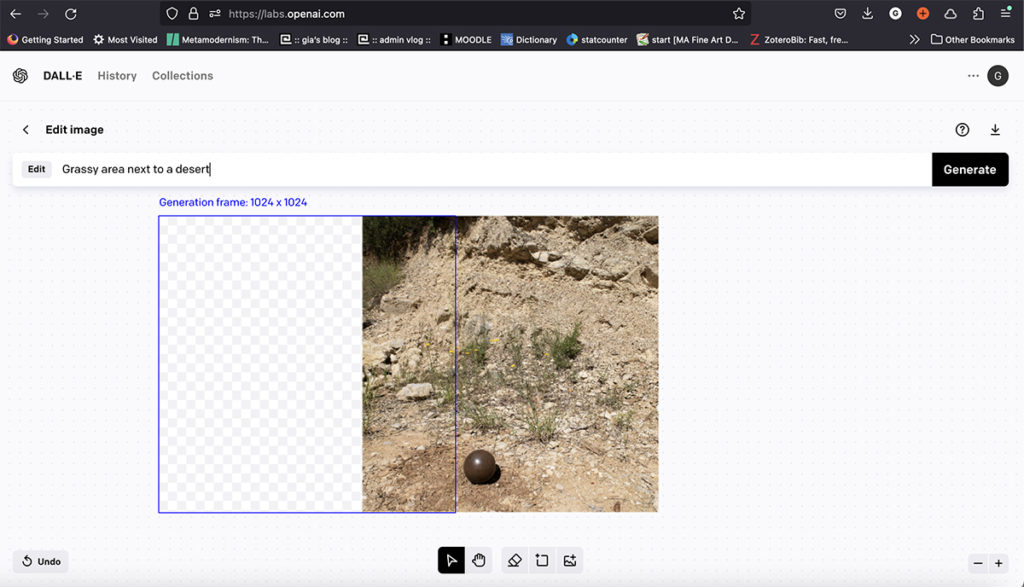Open the Getting Started bookmark
The image size is (1024, 587).
click(45, 40)
